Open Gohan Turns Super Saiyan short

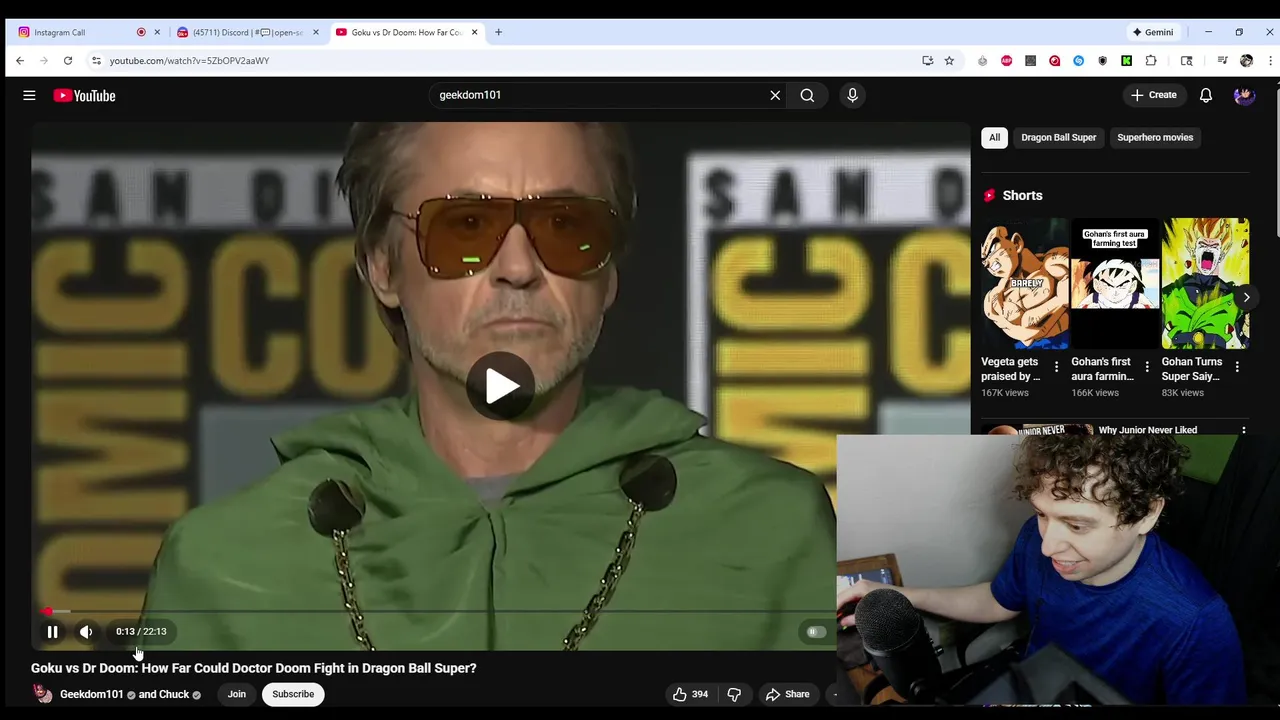pos(1205,284)
